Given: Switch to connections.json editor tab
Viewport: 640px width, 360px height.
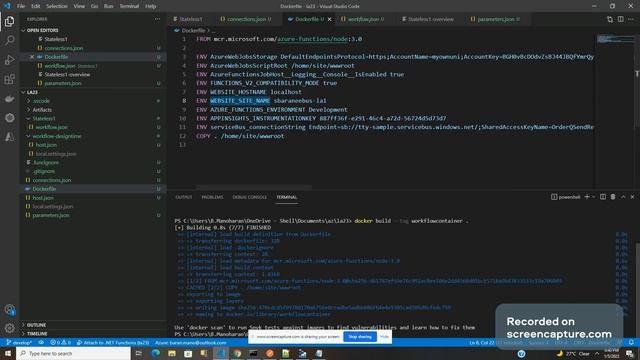Looking at the screenshot, I should tap(246, 19).
